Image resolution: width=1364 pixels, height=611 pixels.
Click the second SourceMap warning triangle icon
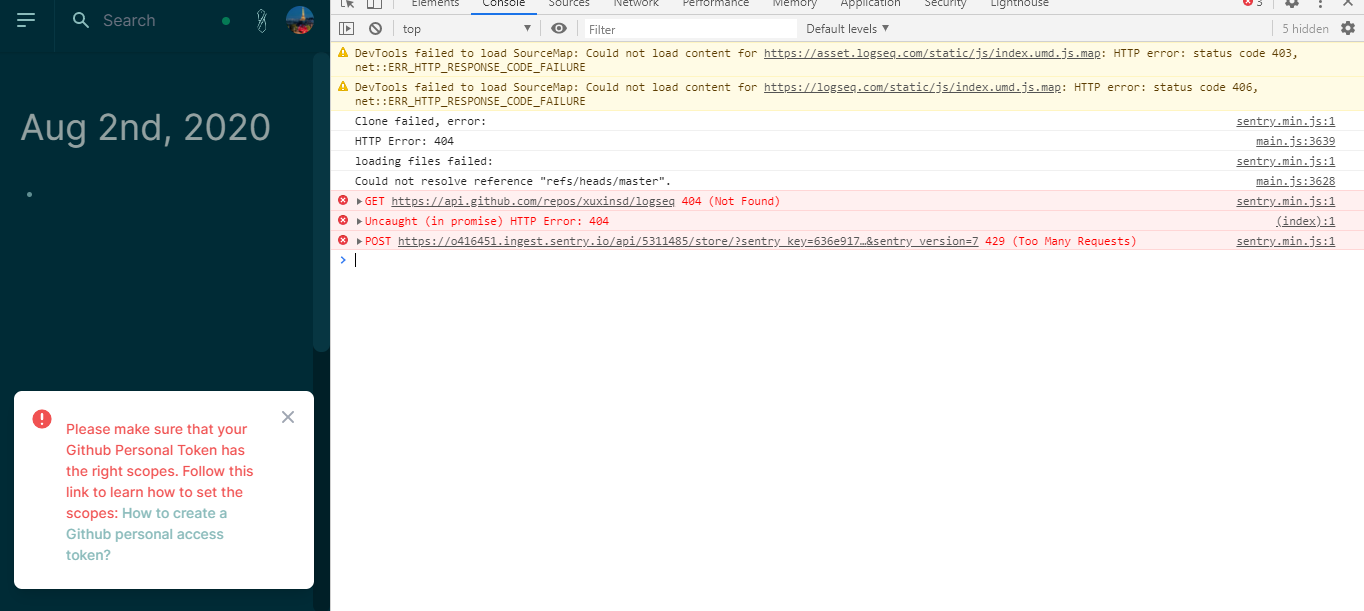pos(343,86)
